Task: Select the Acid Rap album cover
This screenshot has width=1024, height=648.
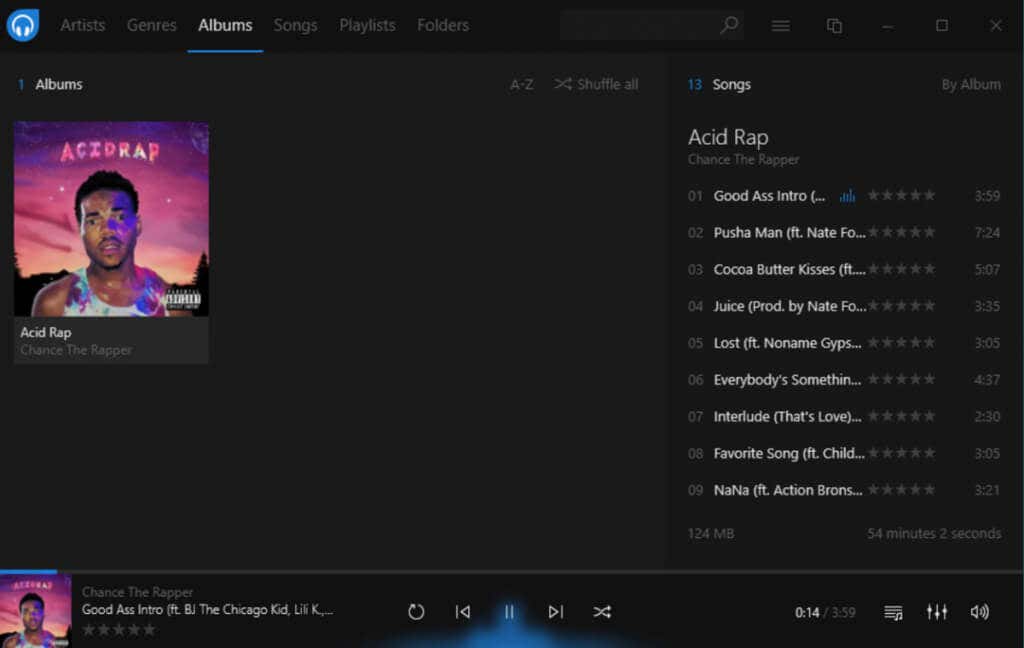Action: point(112,219)
